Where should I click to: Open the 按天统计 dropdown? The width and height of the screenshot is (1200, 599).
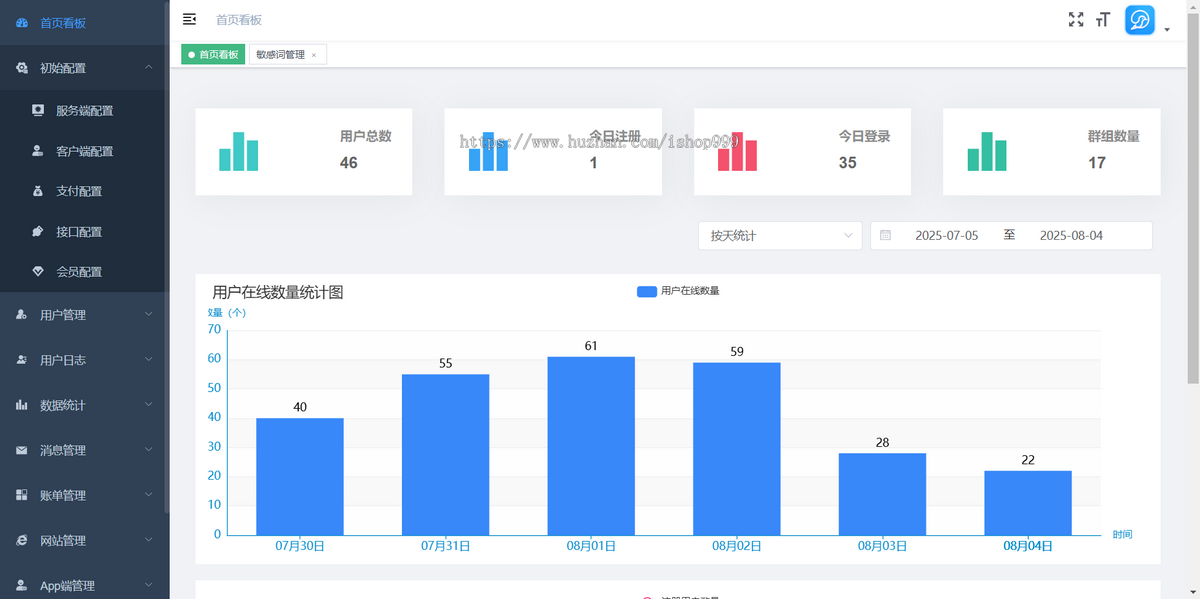pos(780,235)
